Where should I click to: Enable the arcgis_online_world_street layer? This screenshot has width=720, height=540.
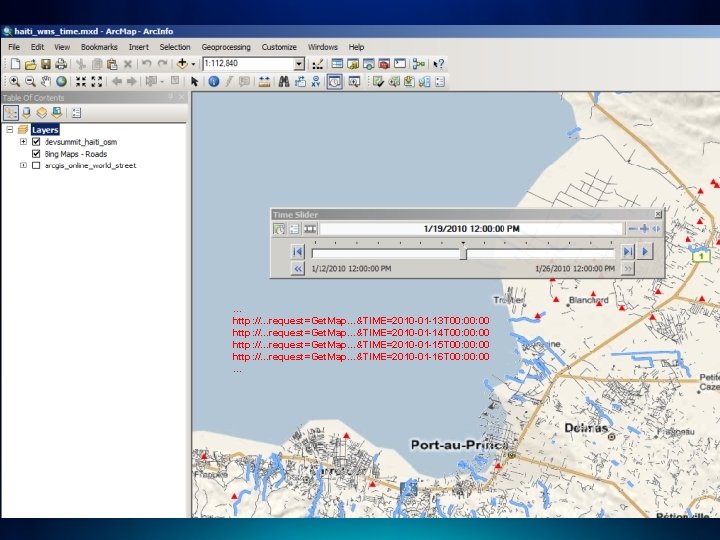36,166
